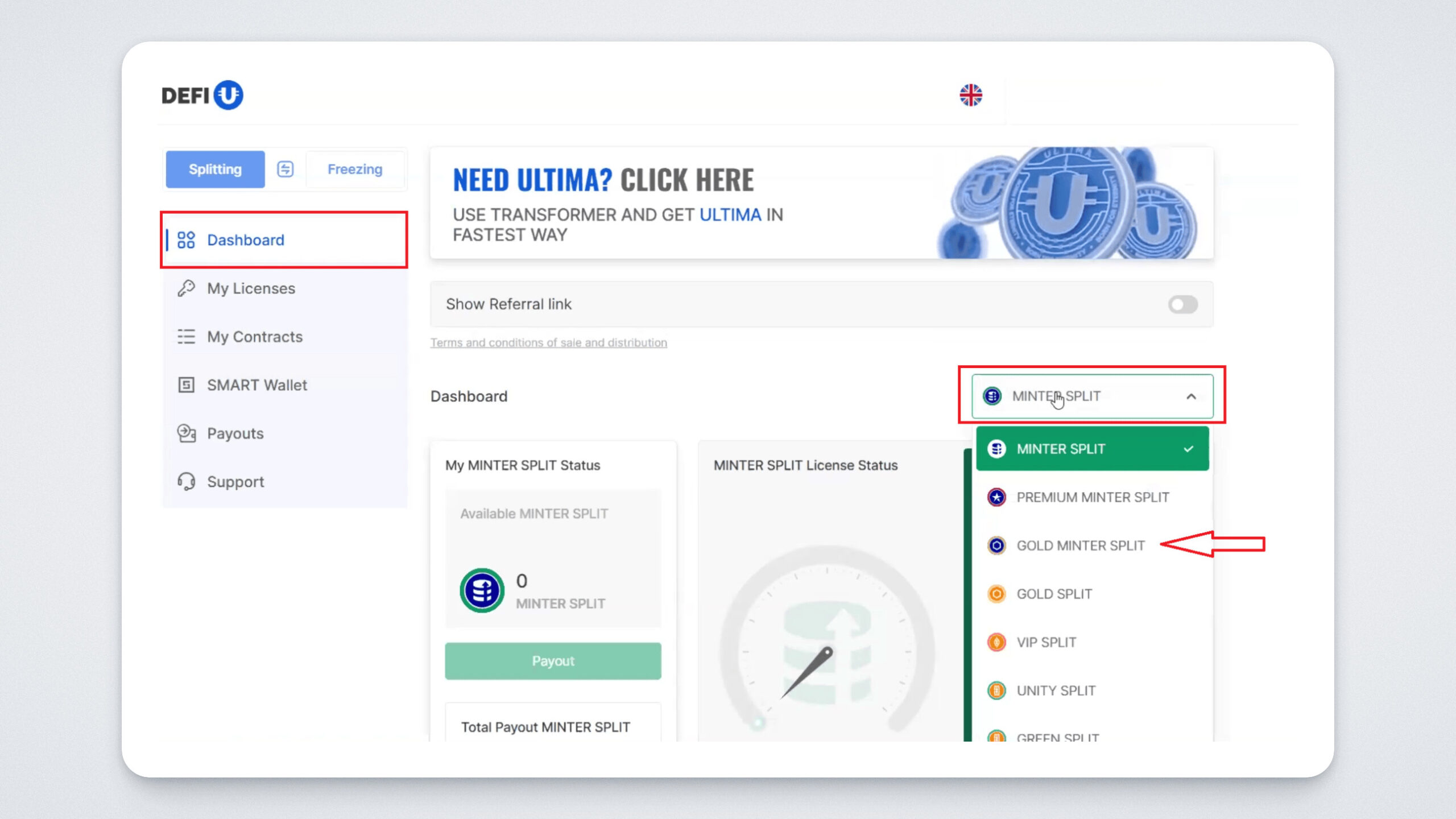Open the UK flag language selector
The height and width of the screenshot is (819, 1456).
(x=971, y=95)
